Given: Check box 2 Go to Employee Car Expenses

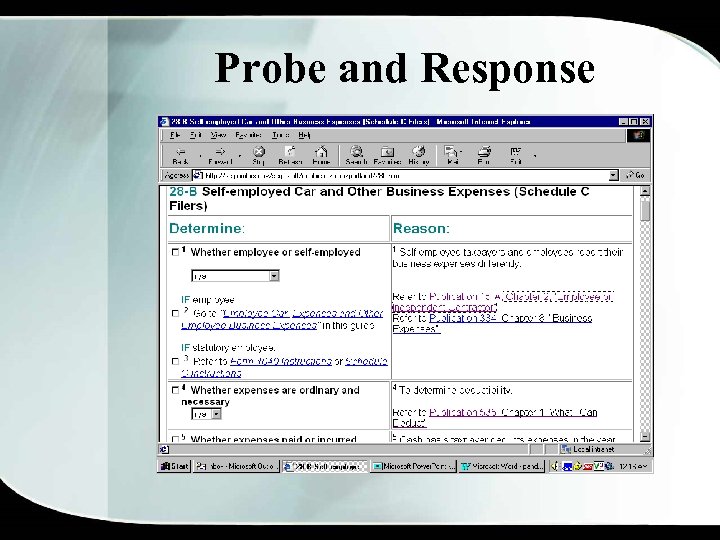Looking at the screenshot, I should coord(175,314).
